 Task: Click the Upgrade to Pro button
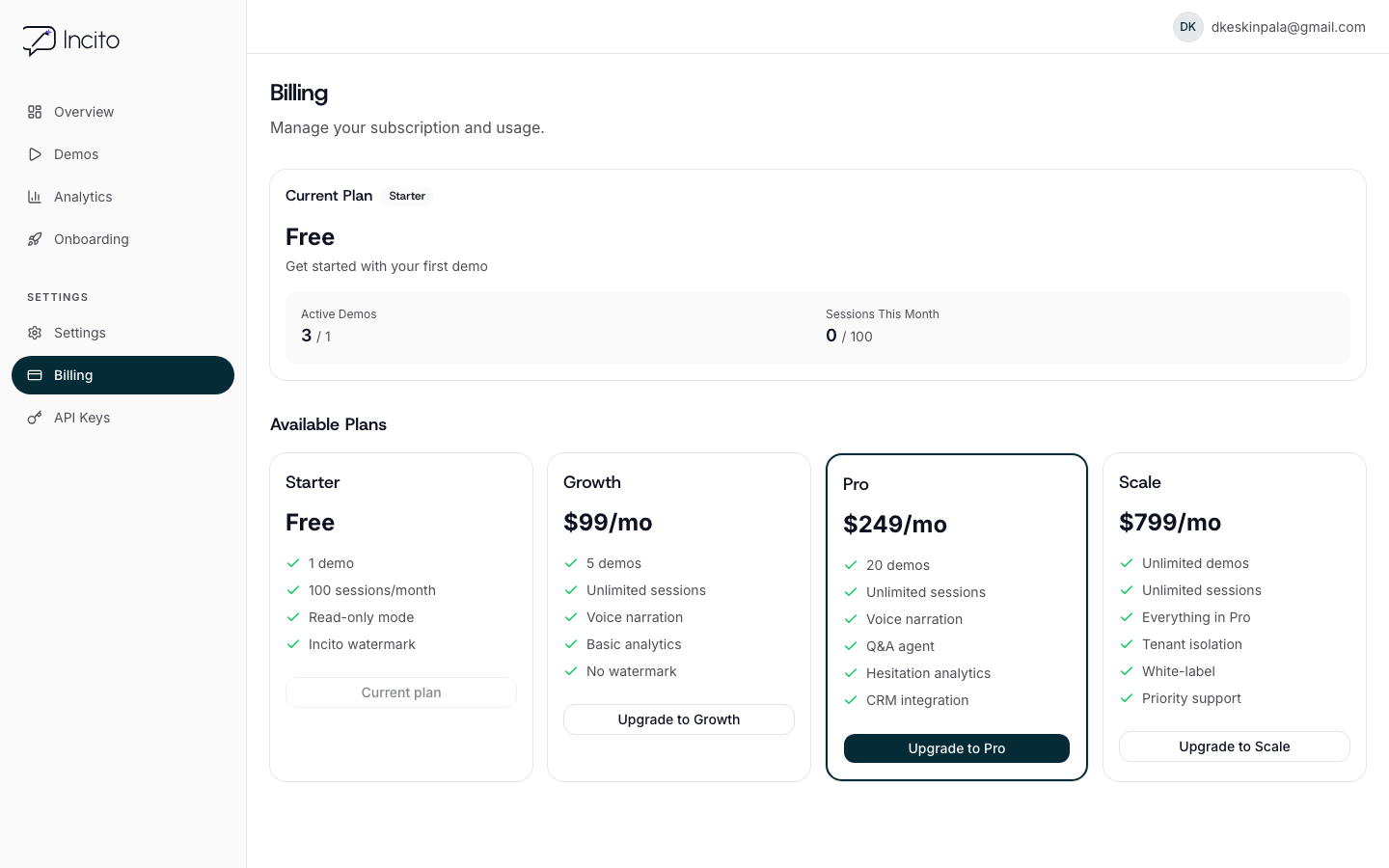(x=956, y=748)
